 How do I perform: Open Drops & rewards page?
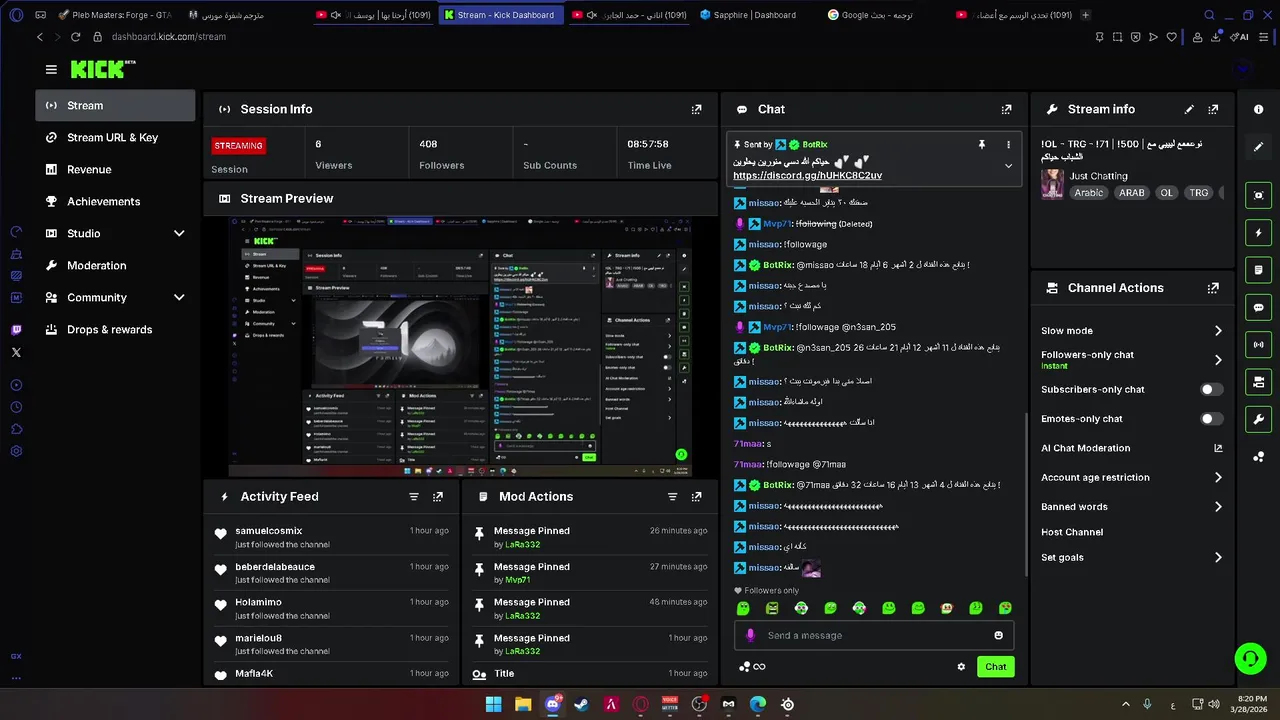(115, 329)
